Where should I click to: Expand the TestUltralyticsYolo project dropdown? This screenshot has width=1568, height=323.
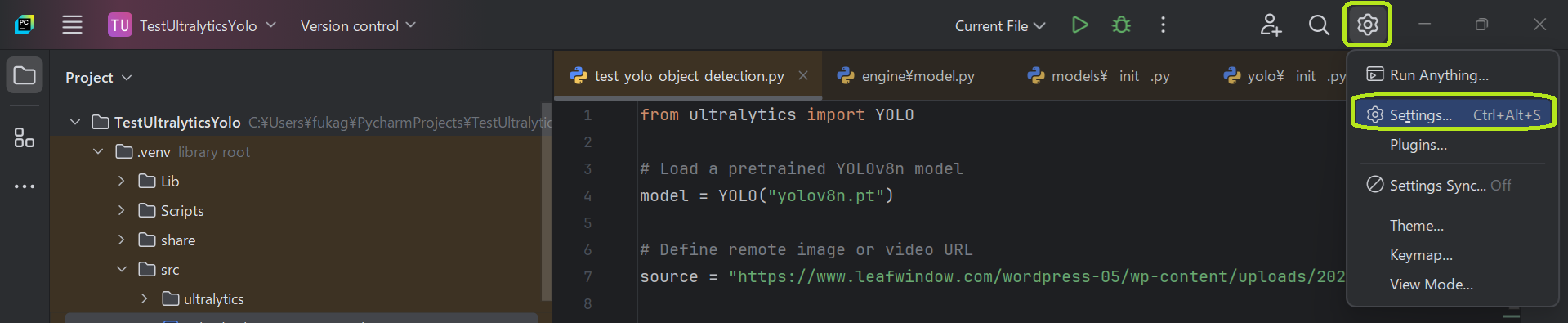tap(192, 25)
